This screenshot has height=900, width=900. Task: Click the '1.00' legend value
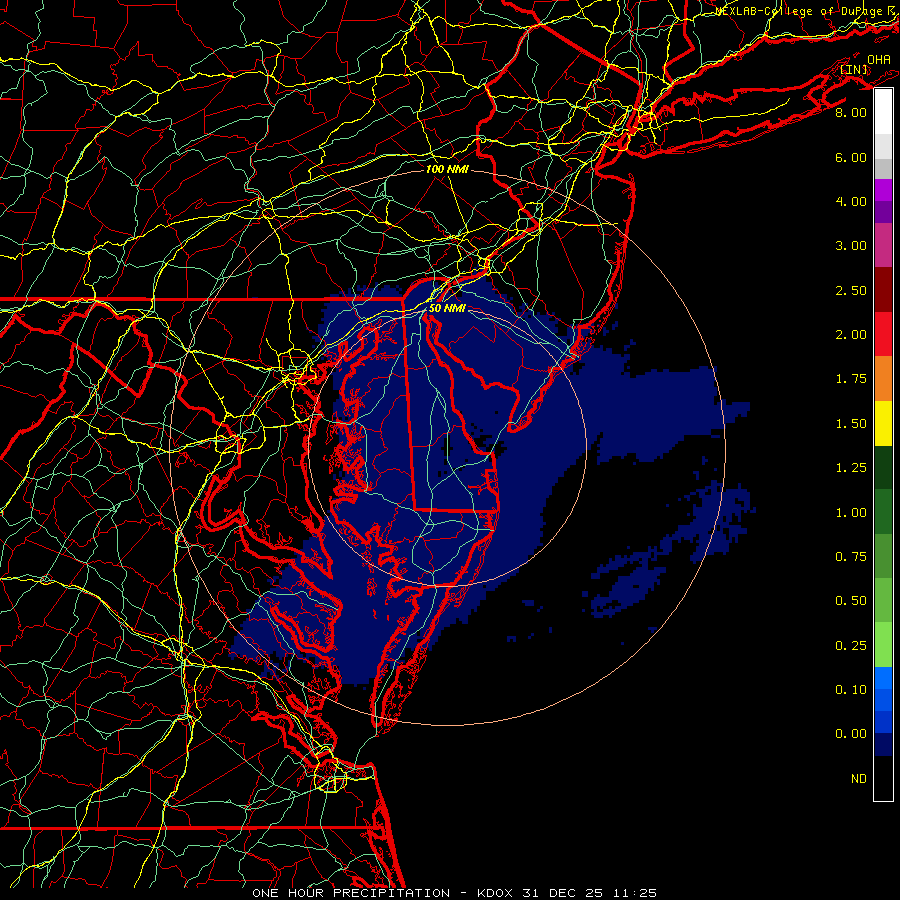pos(851,513)
